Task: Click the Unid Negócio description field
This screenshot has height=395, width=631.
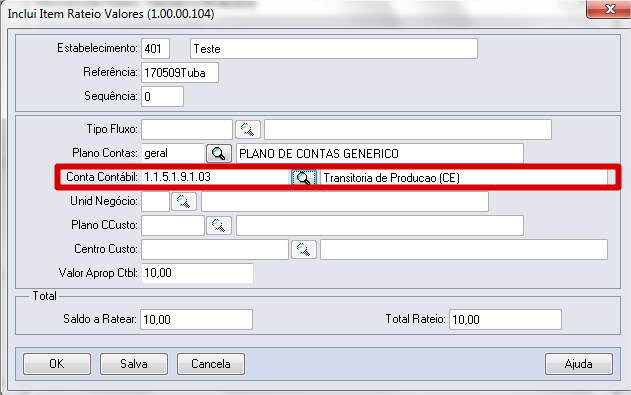Action: coord(345,202)
